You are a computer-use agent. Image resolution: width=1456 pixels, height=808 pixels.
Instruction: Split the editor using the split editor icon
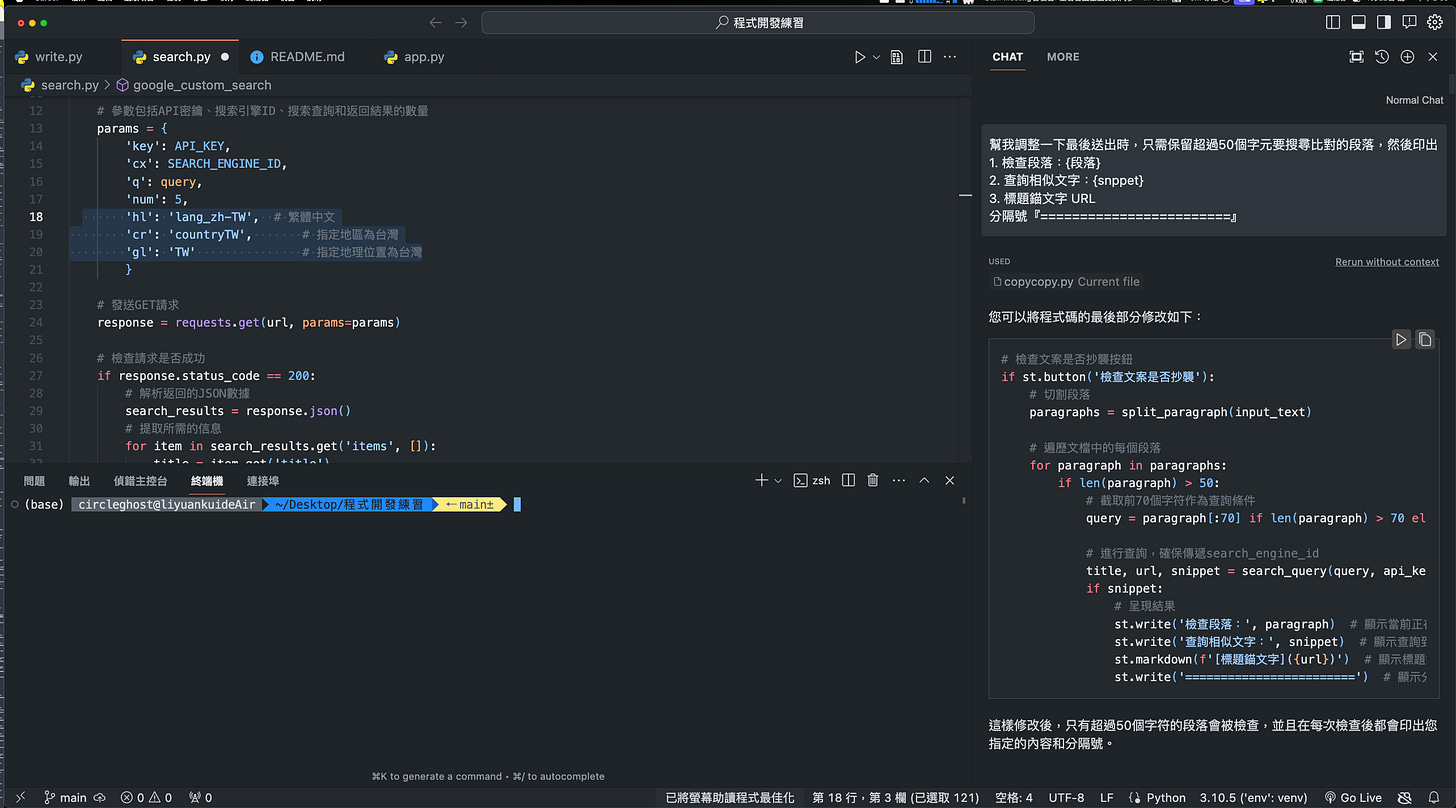pos(923,56)
